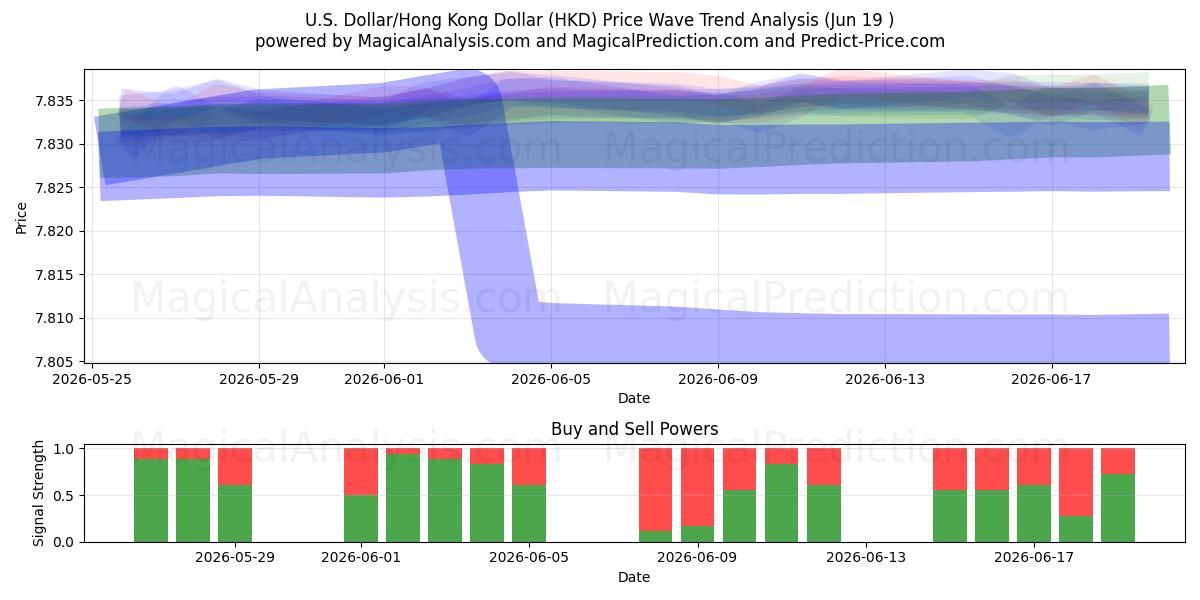Click the 7.835 price axis label
The width and height of the screenshot is (1200, 600).
pyautogui.click(x=56, y=101)
